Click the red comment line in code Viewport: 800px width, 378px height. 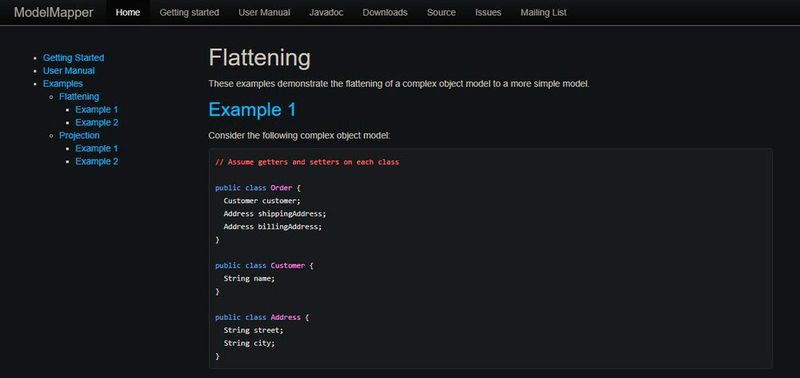(x=307, y=162)
